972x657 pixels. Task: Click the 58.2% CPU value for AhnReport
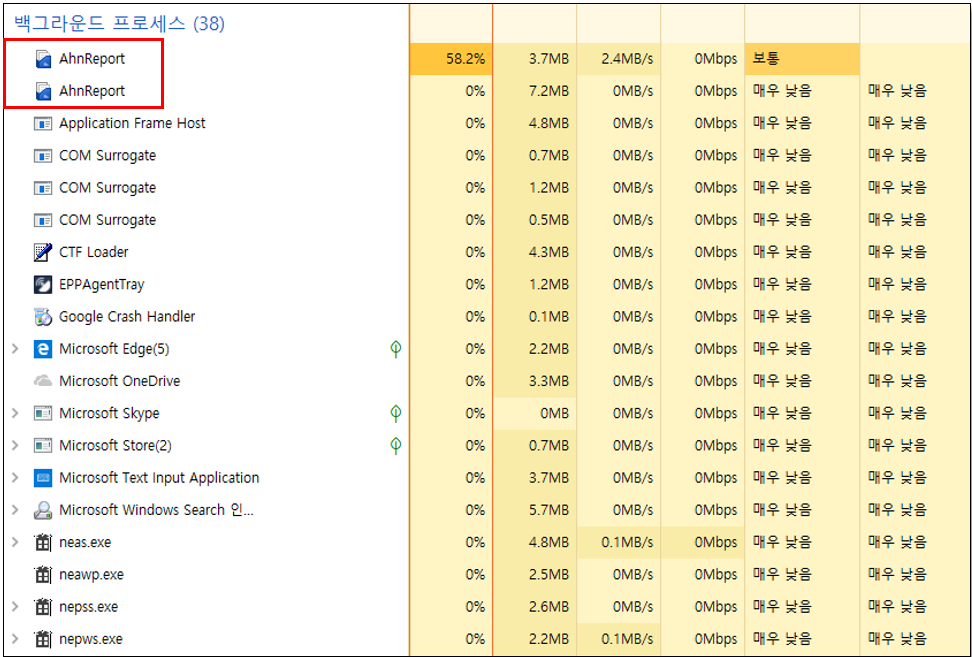(466, 59)
